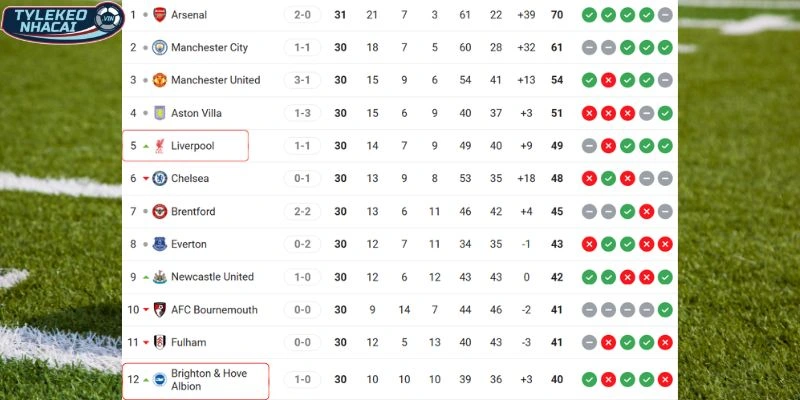Viewport: 800px width, 400px height.
Task: Click the Liverpool club crest icon
Action: [x=159, y=146]
